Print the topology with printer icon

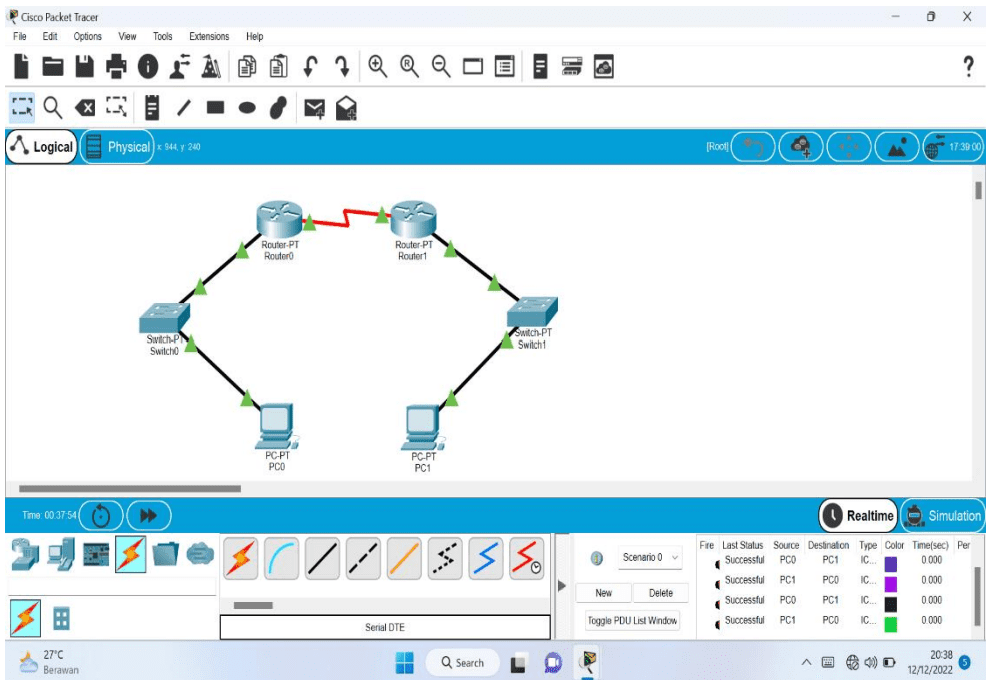116,66
